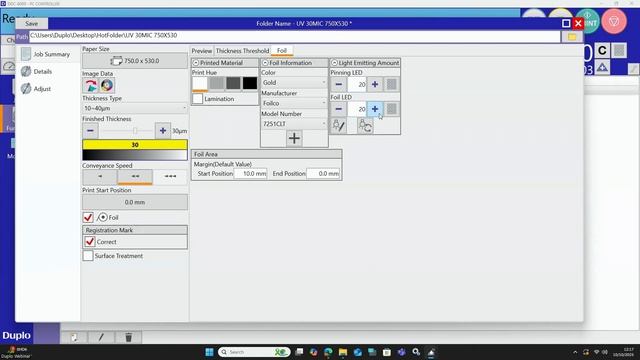Click the gray square beside Pinning LED

coord(391,84)
